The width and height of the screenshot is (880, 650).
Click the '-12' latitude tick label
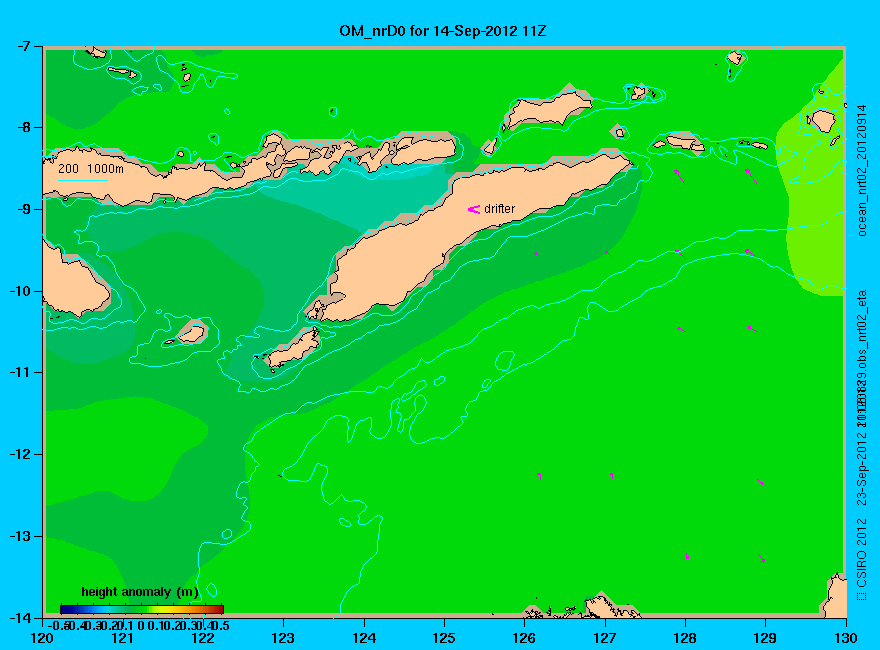(20, 455)
